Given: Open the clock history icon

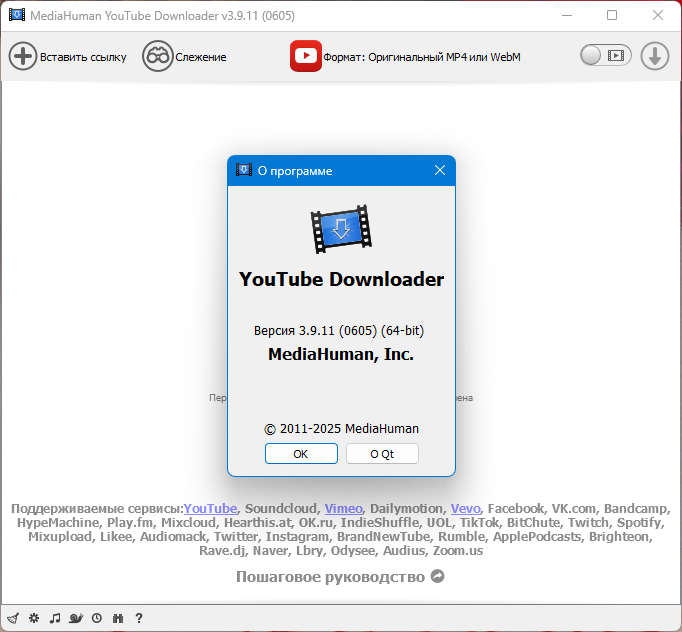Looking at the screenshot, I should pos(97,618).
